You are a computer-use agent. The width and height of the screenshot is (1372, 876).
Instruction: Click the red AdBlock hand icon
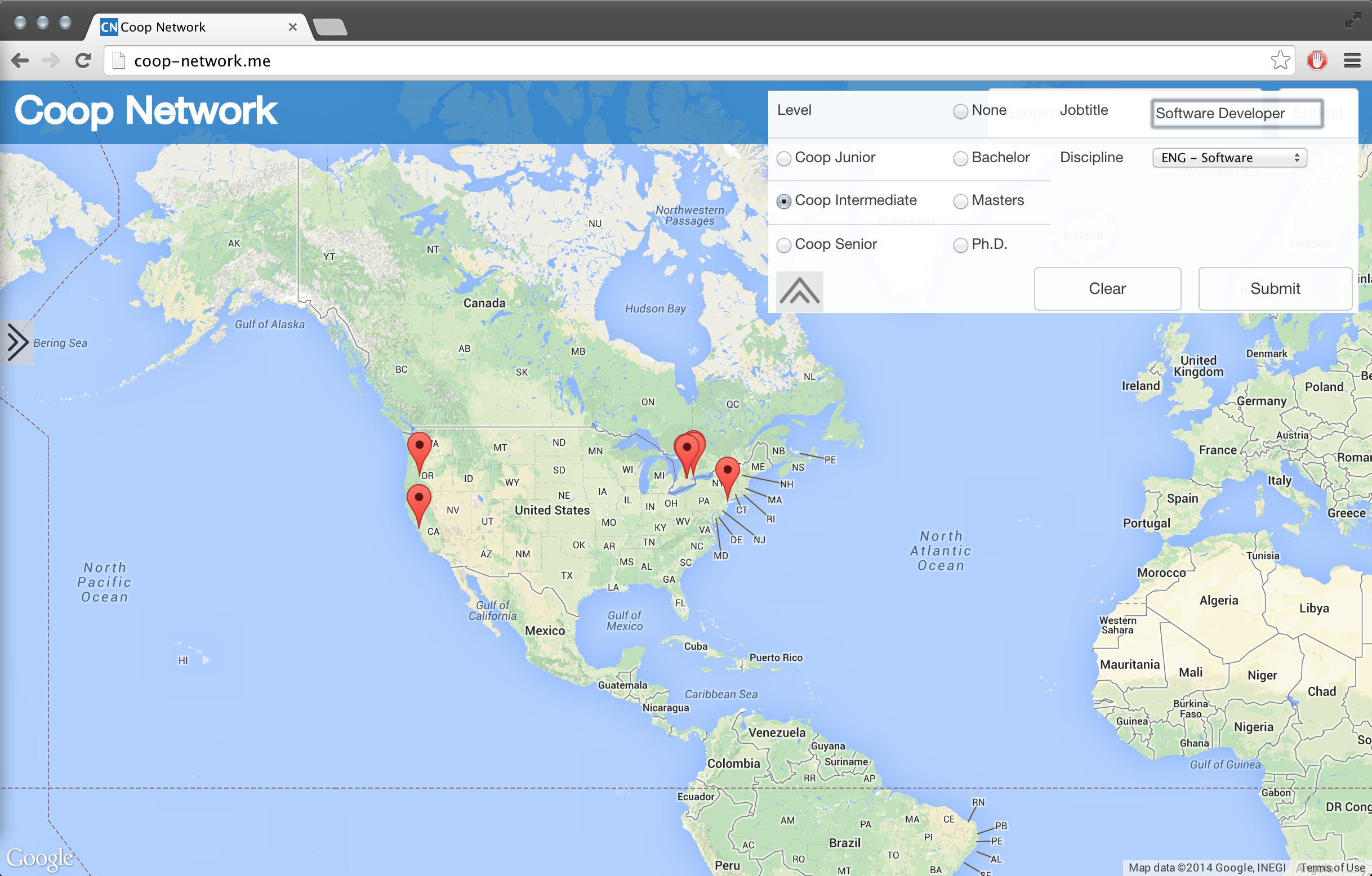[1317, 60]
